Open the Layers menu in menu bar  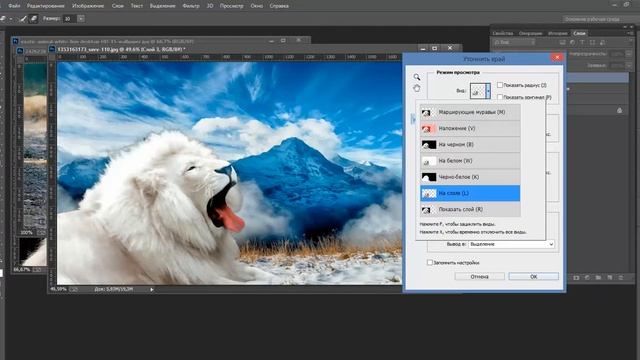click(118, 6)
